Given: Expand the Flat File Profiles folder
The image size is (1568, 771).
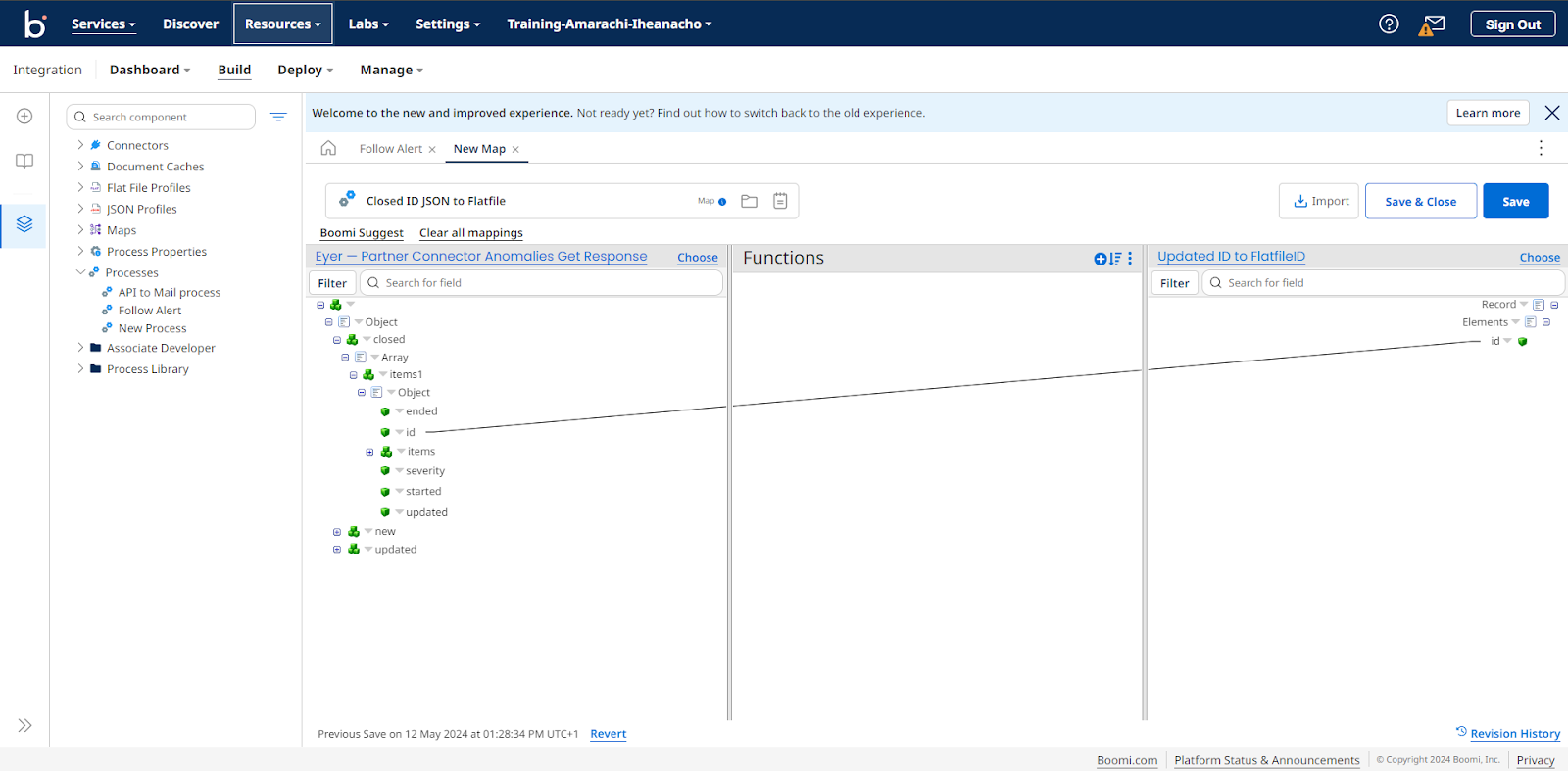Looking at the screenshot, I should click(80, 187).
